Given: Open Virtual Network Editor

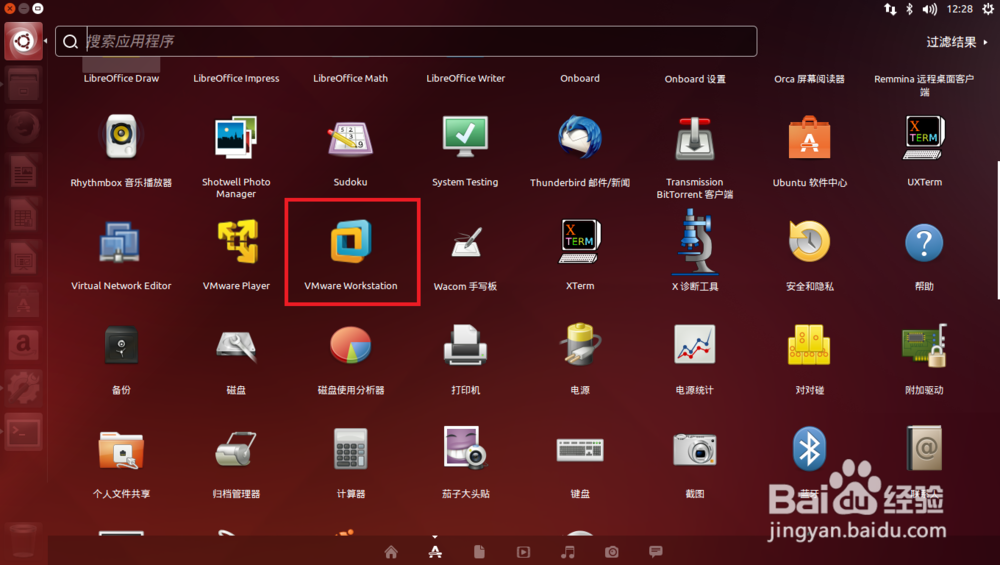Looking at the screenshot, I should coord(121,242).
